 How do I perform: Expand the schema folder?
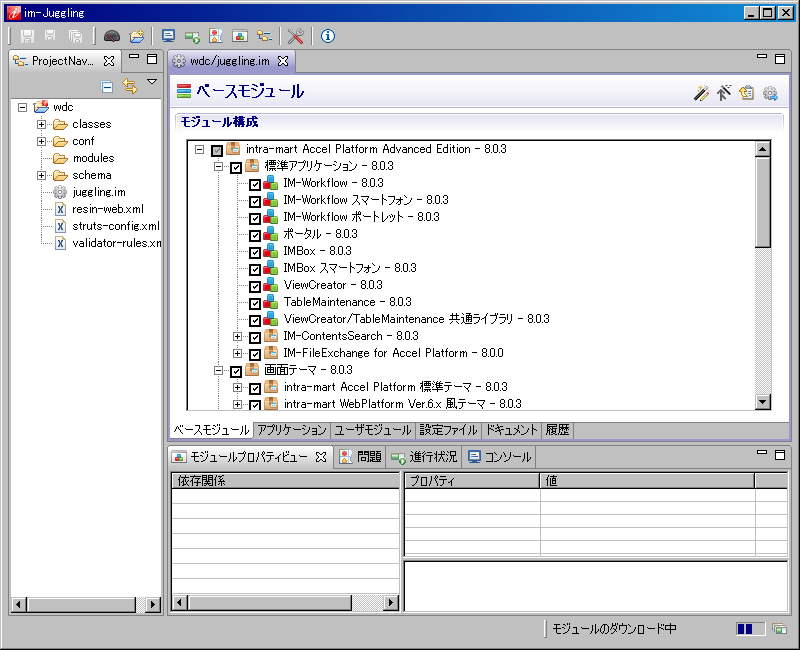[x=41, y=175]
